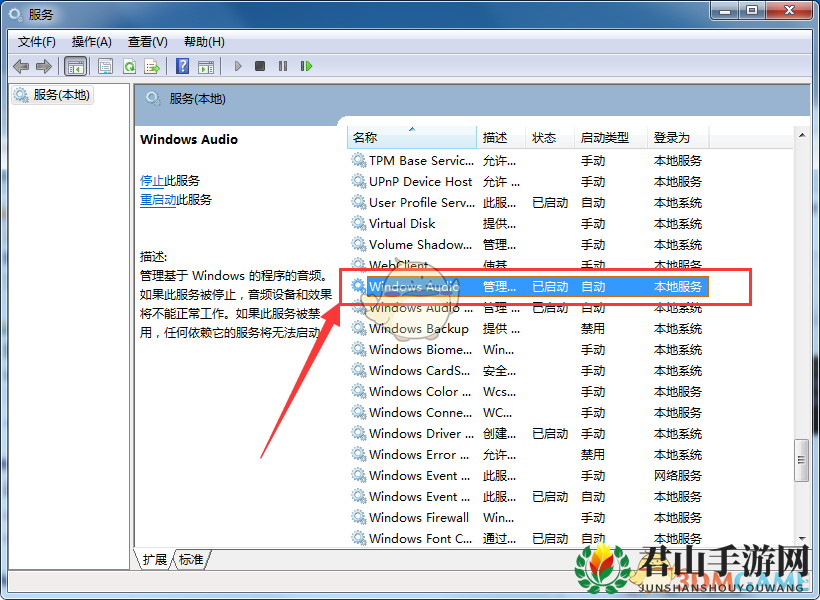Select the Services (Local) tree node

coord(52,95)
